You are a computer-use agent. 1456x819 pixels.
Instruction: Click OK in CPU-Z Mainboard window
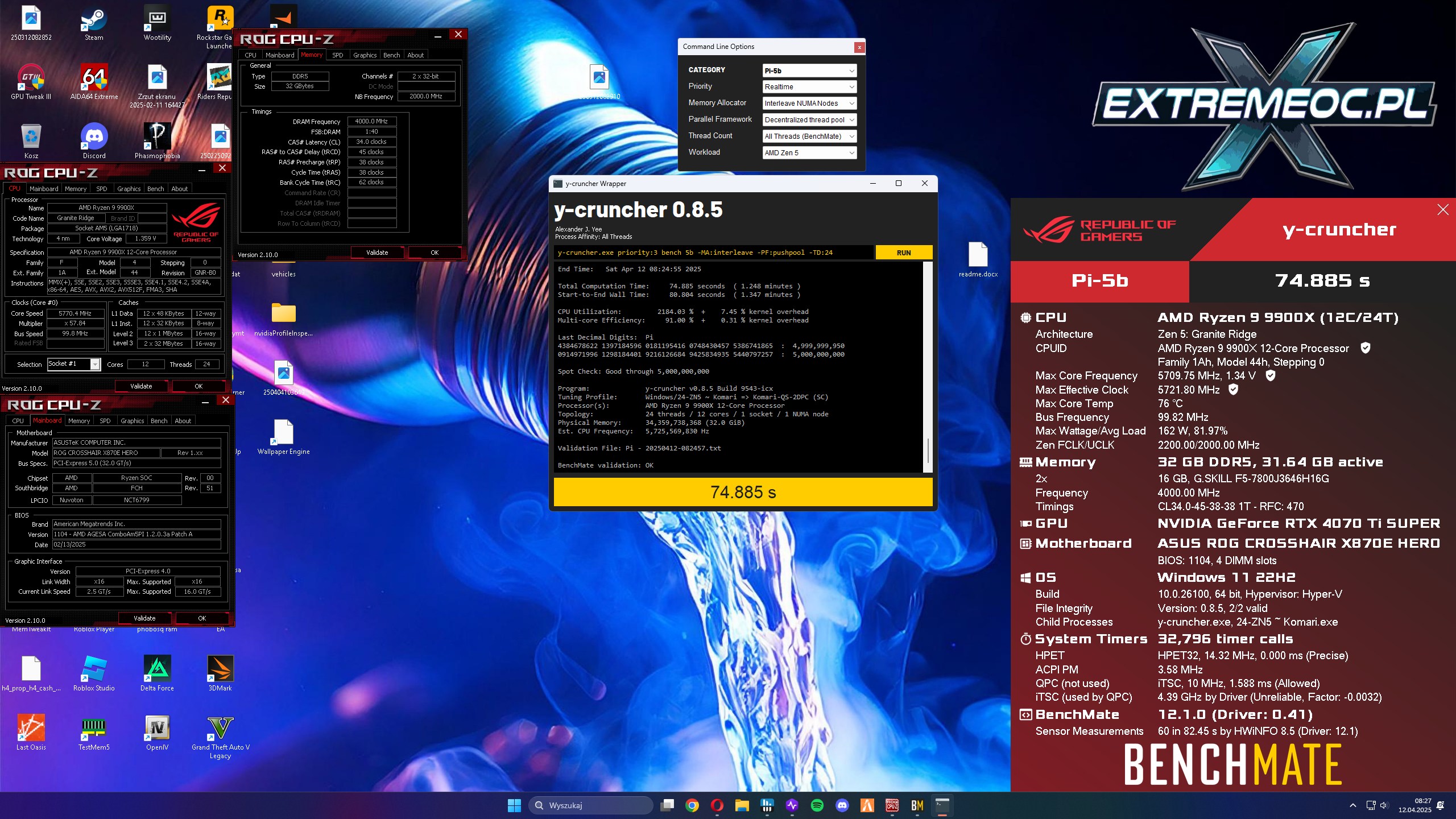click(x=202, y=618)
